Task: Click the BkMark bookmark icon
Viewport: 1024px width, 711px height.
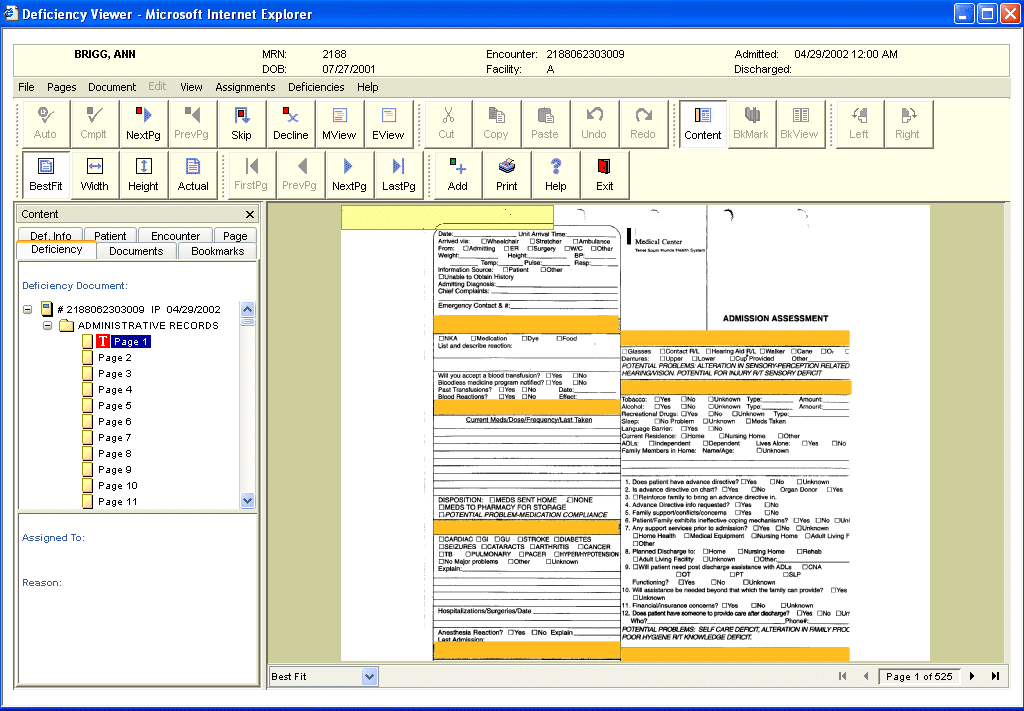Action: point(752,123)
